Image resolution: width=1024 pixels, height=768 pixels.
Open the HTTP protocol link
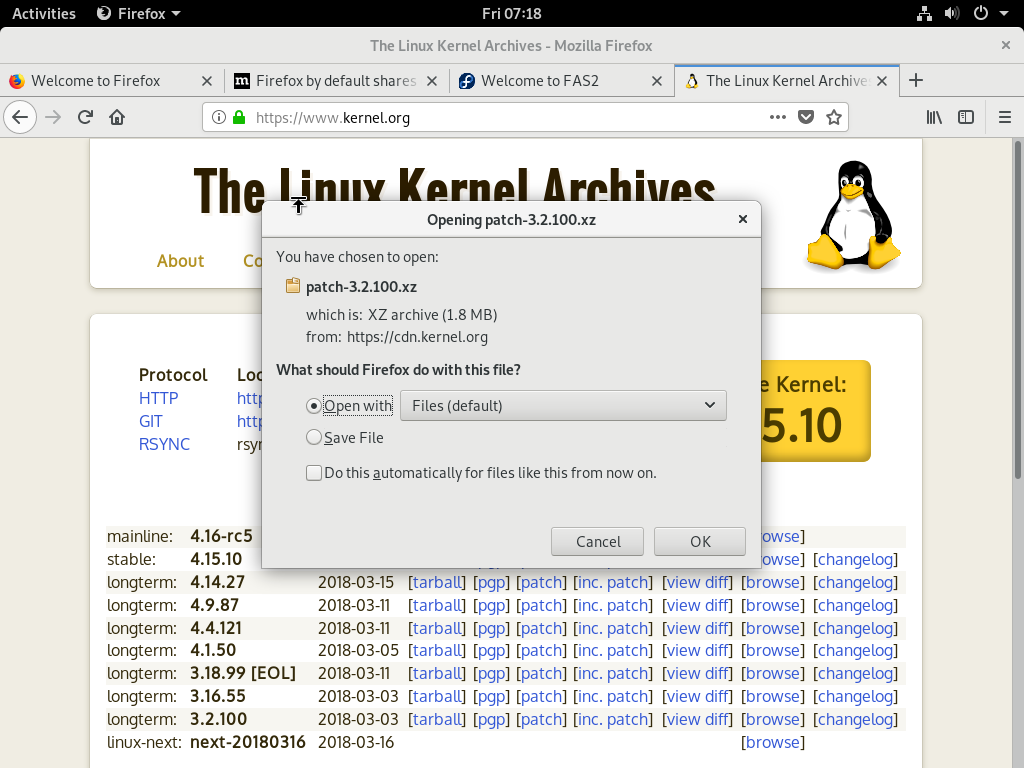coord(158,398)
